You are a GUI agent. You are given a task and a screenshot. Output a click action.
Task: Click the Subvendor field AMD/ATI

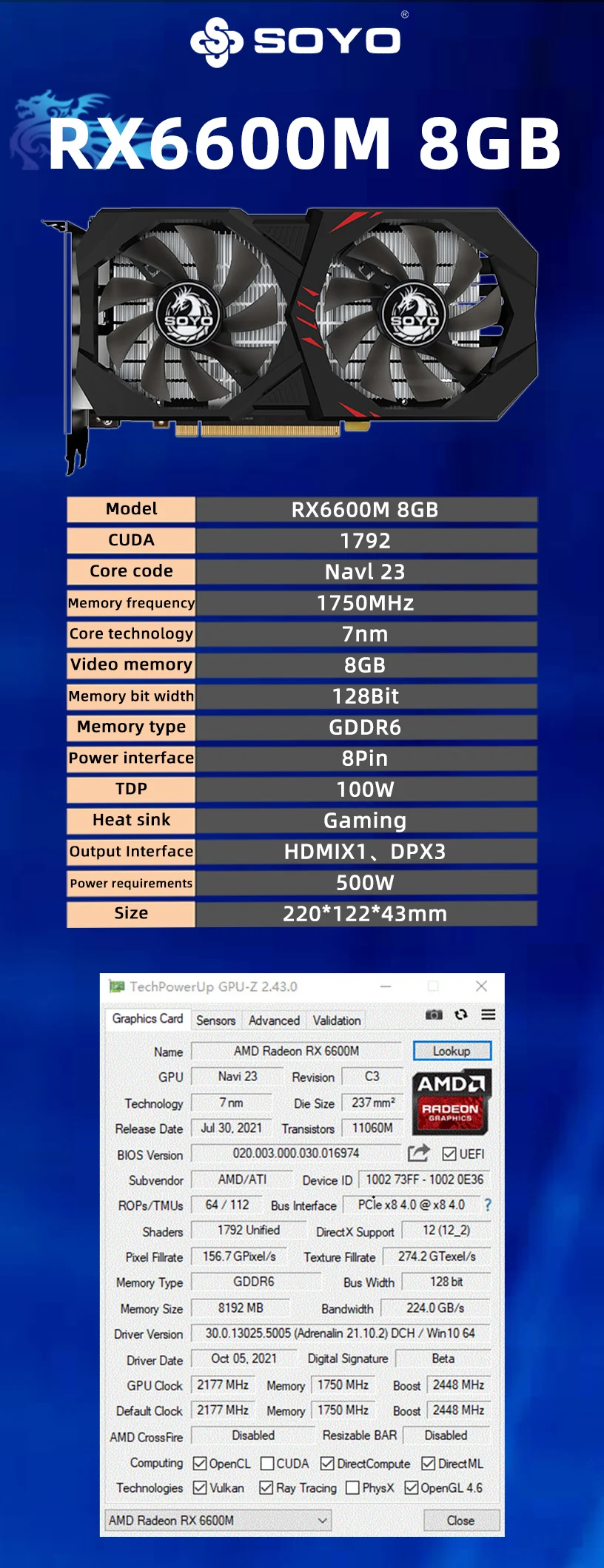point(242,1180)
